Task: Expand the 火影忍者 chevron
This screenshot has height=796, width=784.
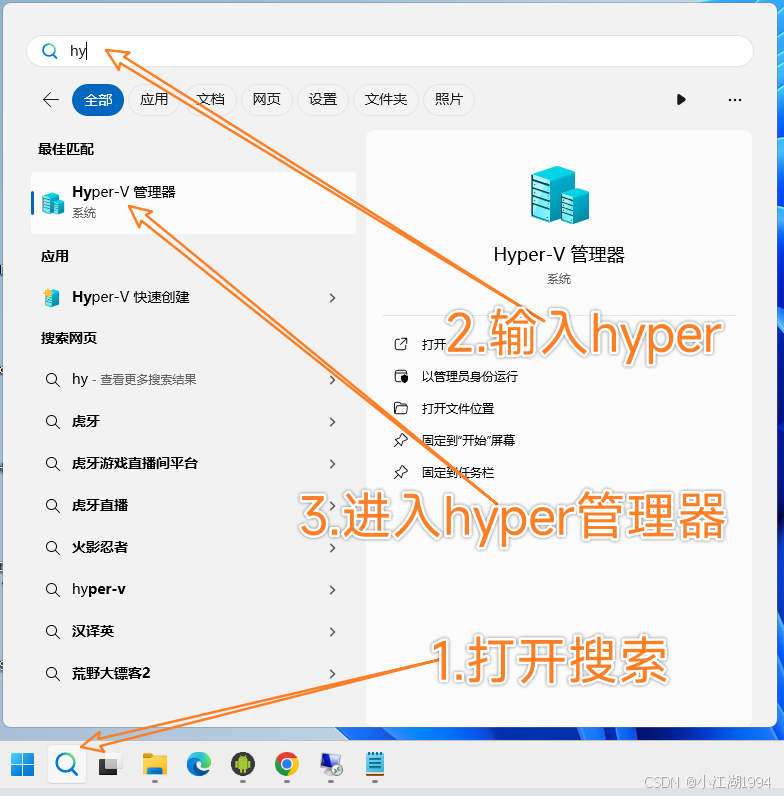Action: (x=333, y=548)
